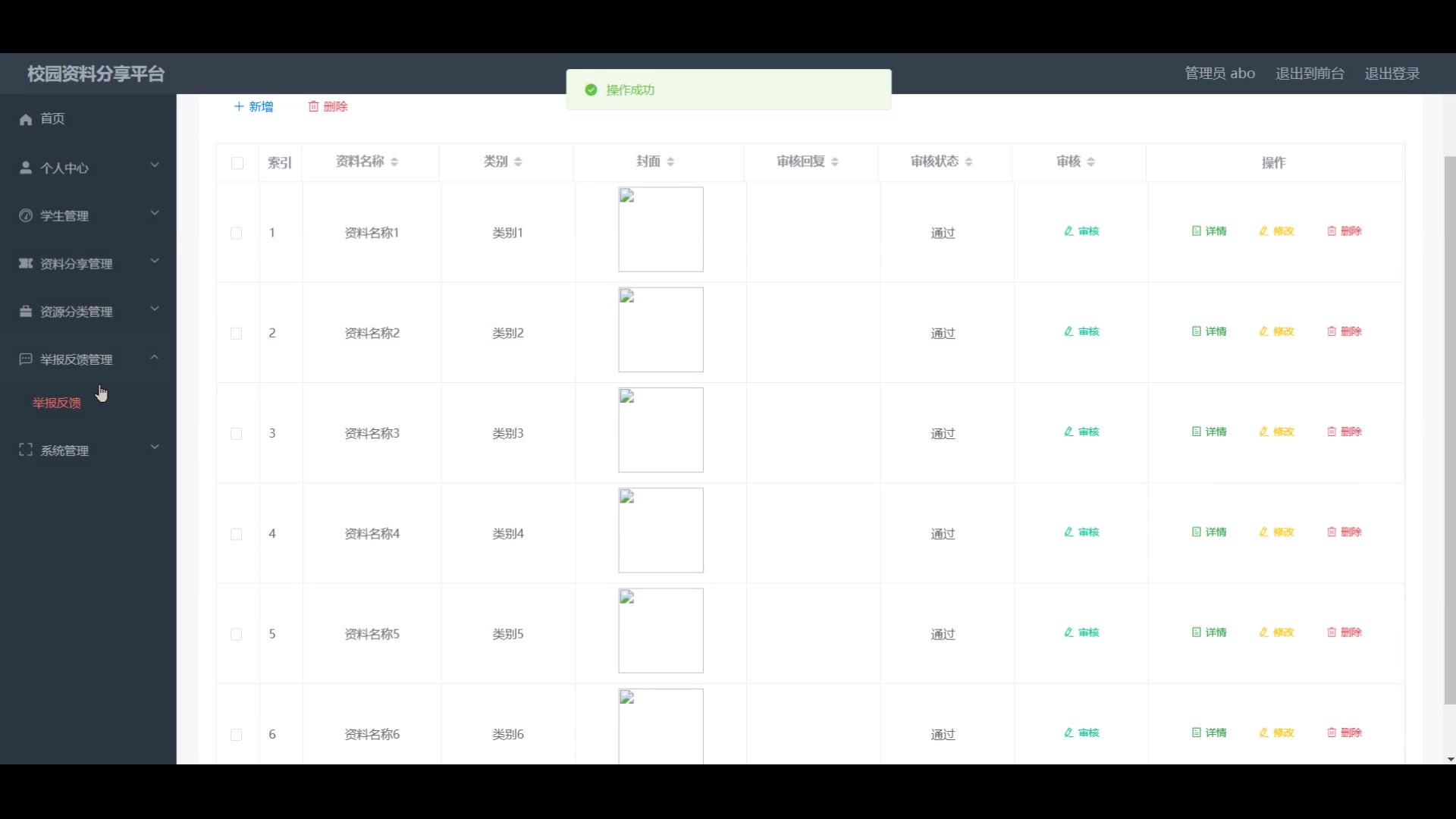
Task: Click 审核 edit button in row 3
Action: pyautogui.click(x=1081, y=431)
